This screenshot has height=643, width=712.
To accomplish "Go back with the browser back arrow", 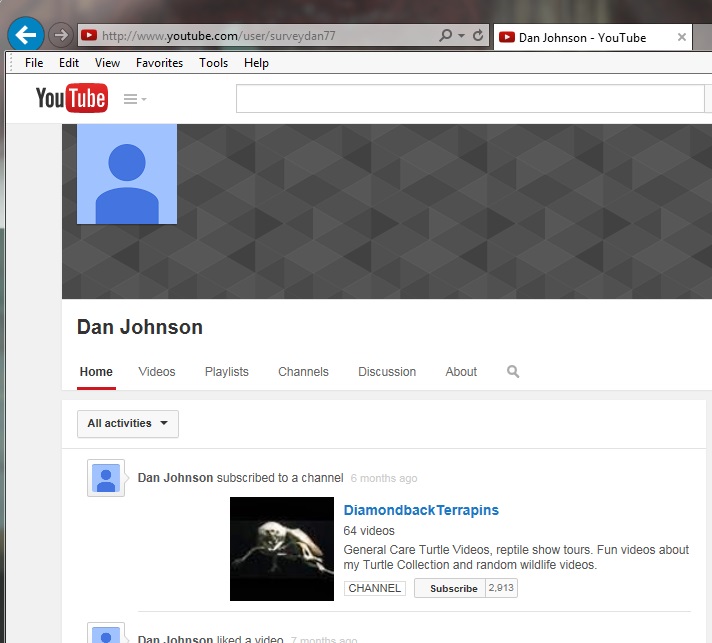I will (x=25, y=34).
